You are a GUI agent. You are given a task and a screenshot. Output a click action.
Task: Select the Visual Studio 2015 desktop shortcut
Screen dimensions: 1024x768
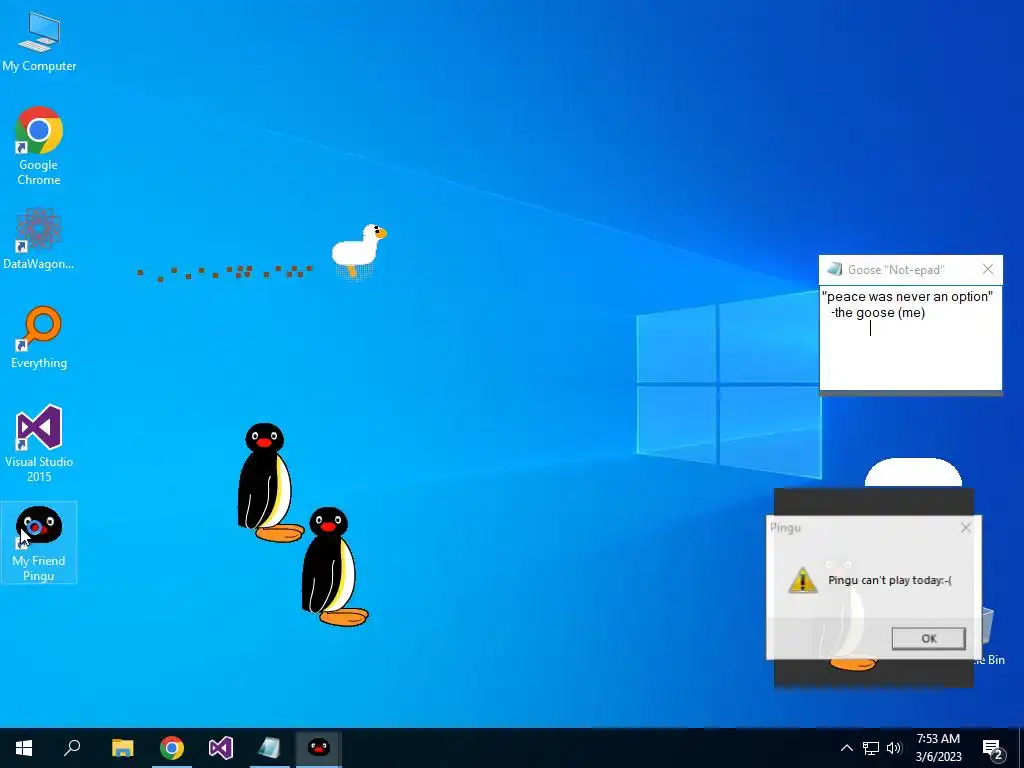(39, 443)
